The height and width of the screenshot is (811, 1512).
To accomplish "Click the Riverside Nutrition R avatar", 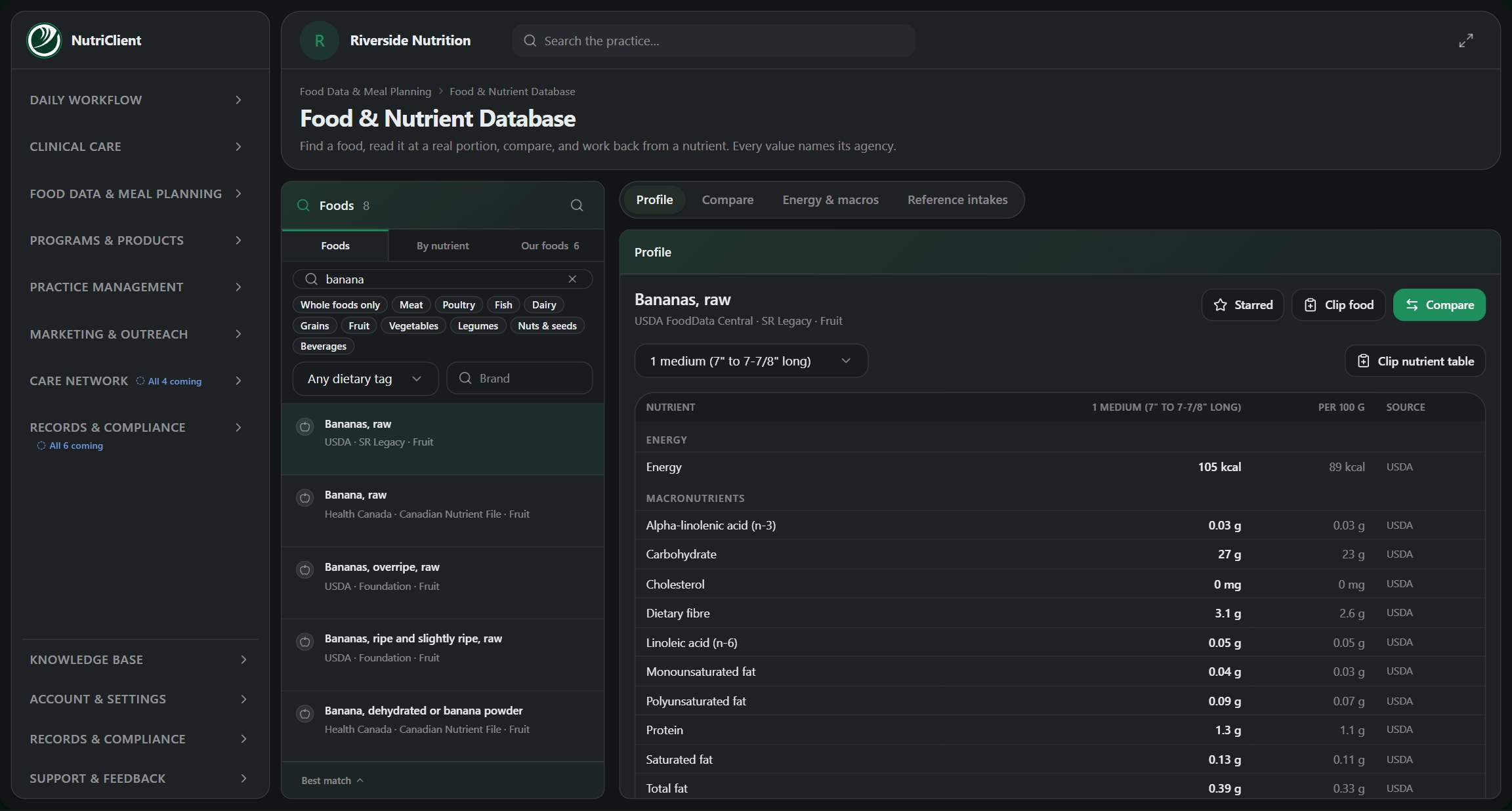I will (x=320, y=41).
